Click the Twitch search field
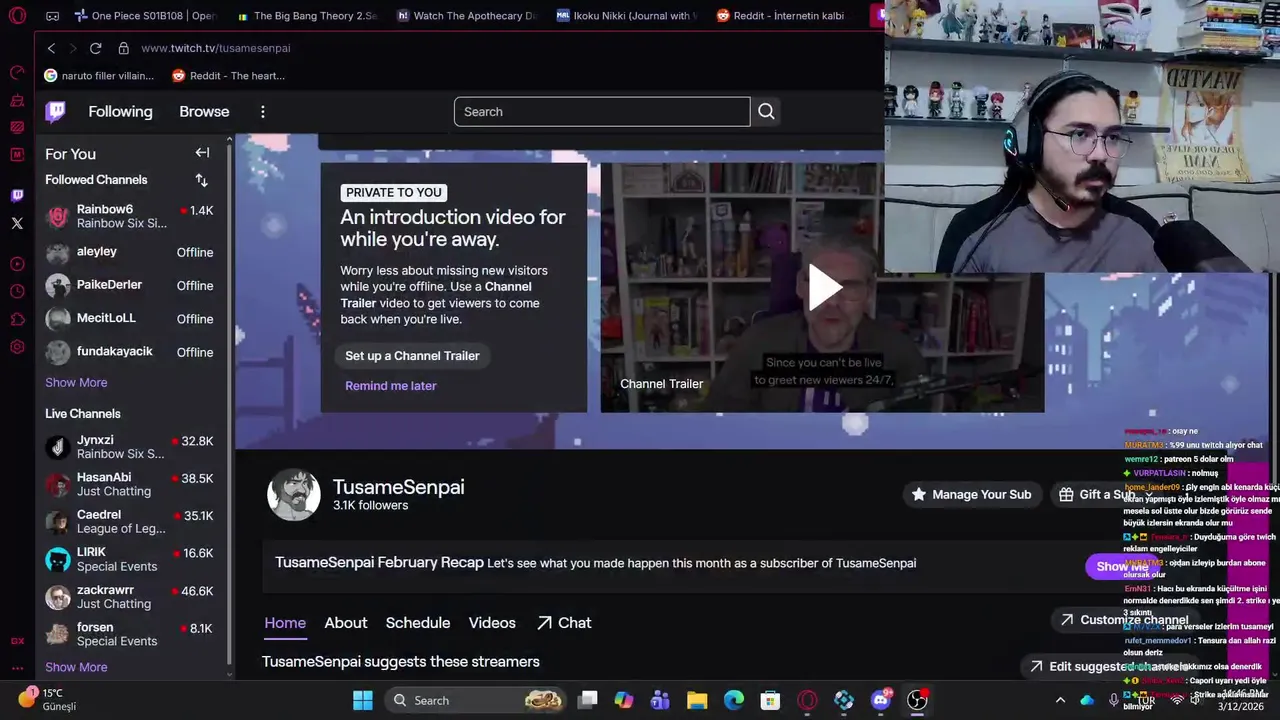The width and height of the screenshot is (1280, 720). (x=602, y=112)
